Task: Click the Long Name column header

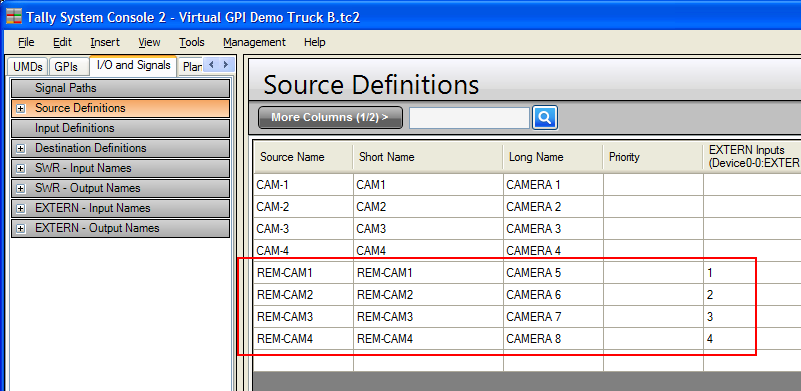Action: (553, 157)
